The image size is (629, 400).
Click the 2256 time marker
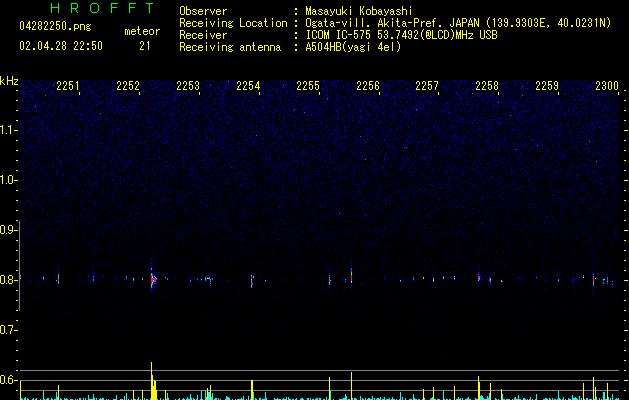pyautogui.click(x=368, y=85)
